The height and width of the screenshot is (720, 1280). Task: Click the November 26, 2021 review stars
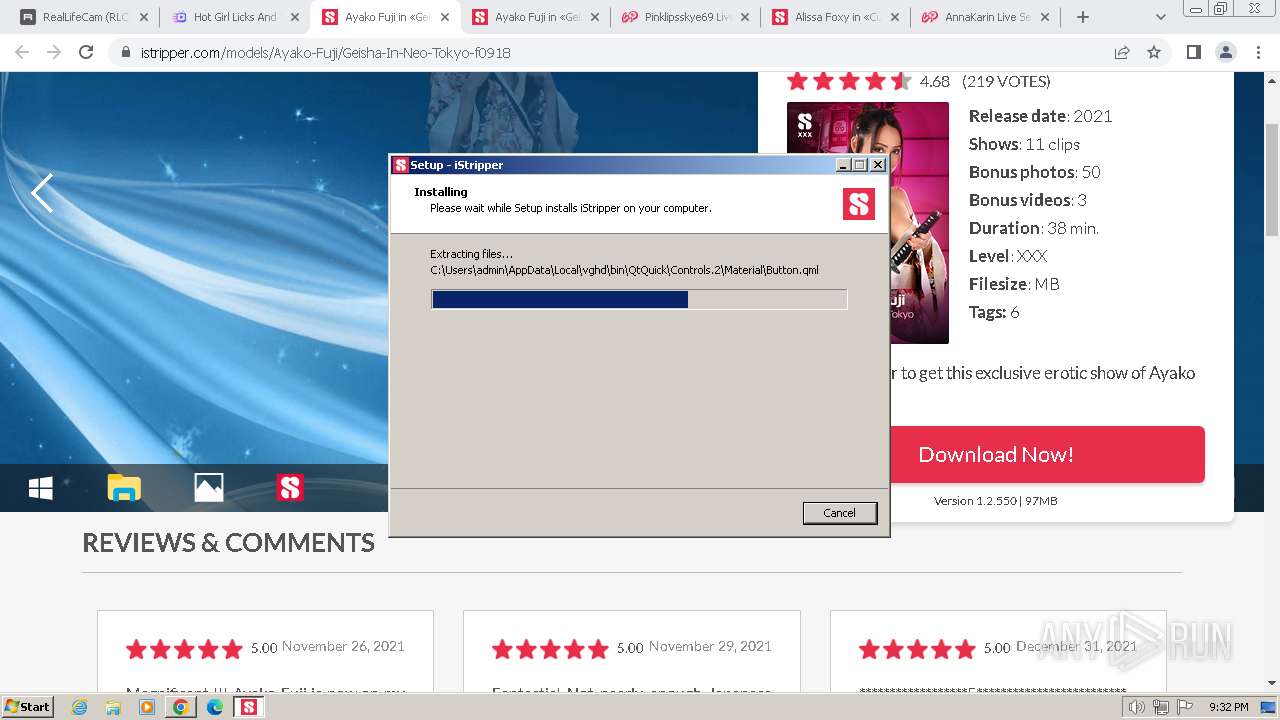pyautogui.click(x=184, y=649)
